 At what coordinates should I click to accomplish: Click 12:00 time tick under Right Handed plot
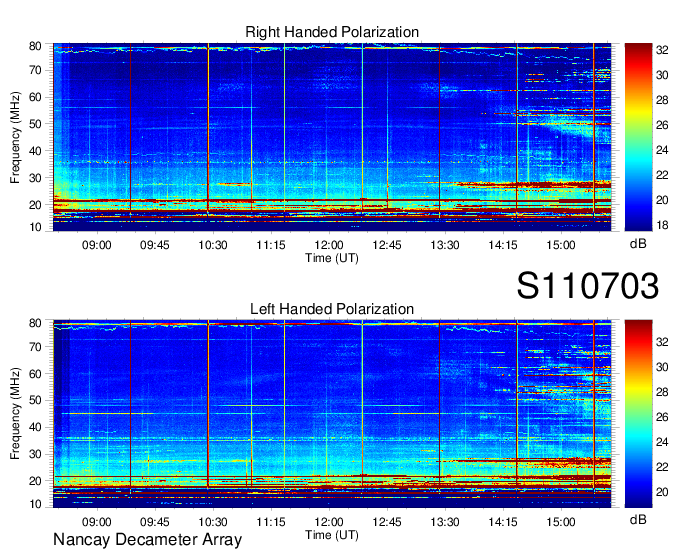329,245
